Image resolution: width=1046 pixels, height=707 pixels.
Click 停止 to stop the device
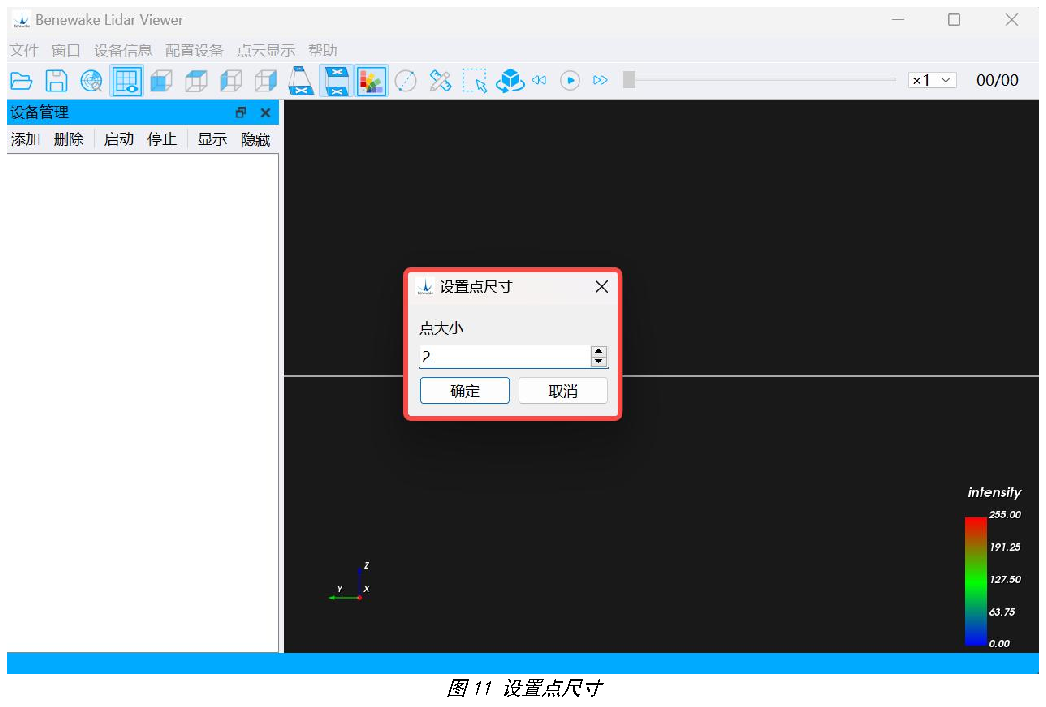pyautogui.click(x=162, y=139)
